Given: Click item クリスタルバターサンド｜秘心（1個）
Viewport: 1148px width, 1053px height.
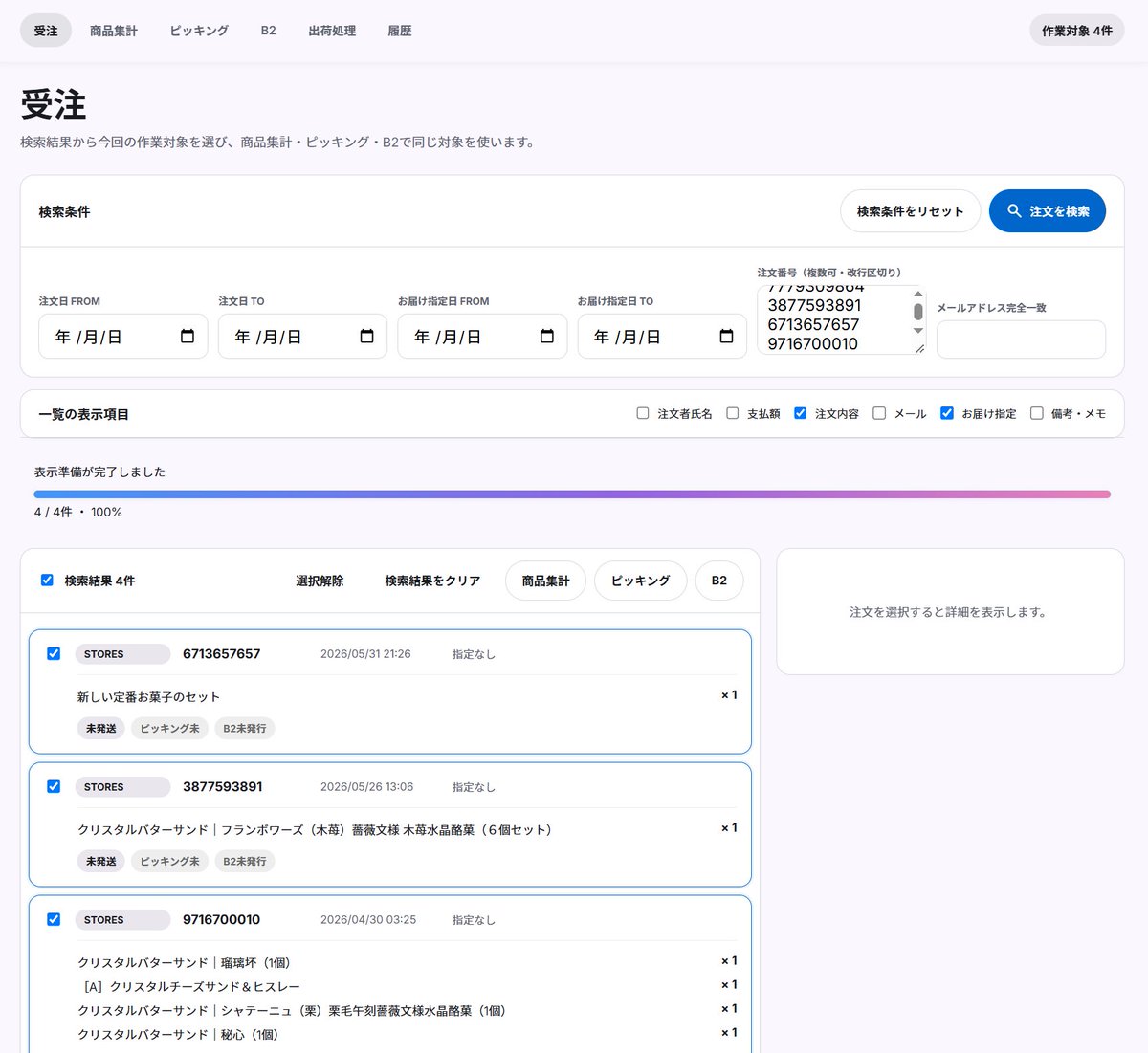Looking at the screenshot, I should click(178, 1035).
